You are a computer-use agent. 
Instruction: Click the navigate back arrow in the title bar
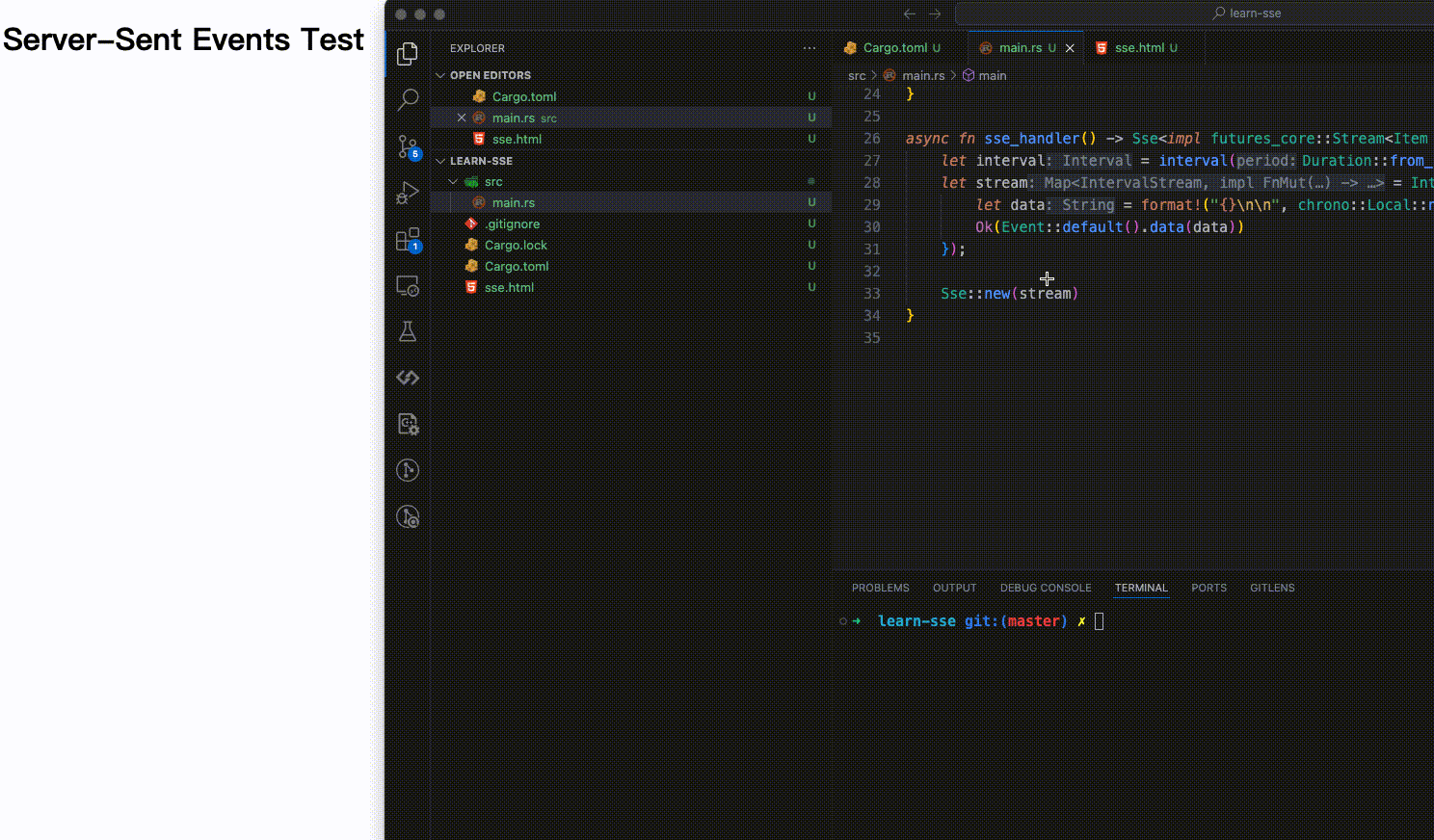tap(909, 13)
